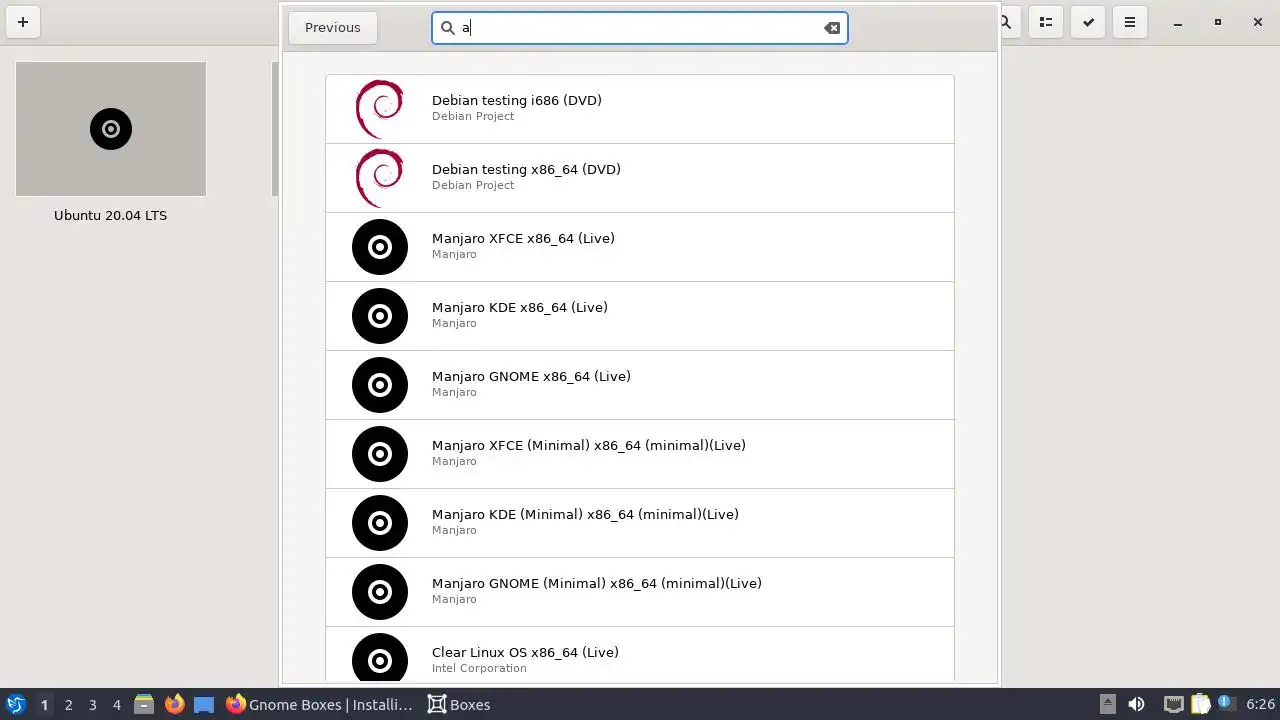Pick Manjaro XFCE (Minimal) x86_64 entry
This screenshot has width=1280, height=720.
[640, 454]
